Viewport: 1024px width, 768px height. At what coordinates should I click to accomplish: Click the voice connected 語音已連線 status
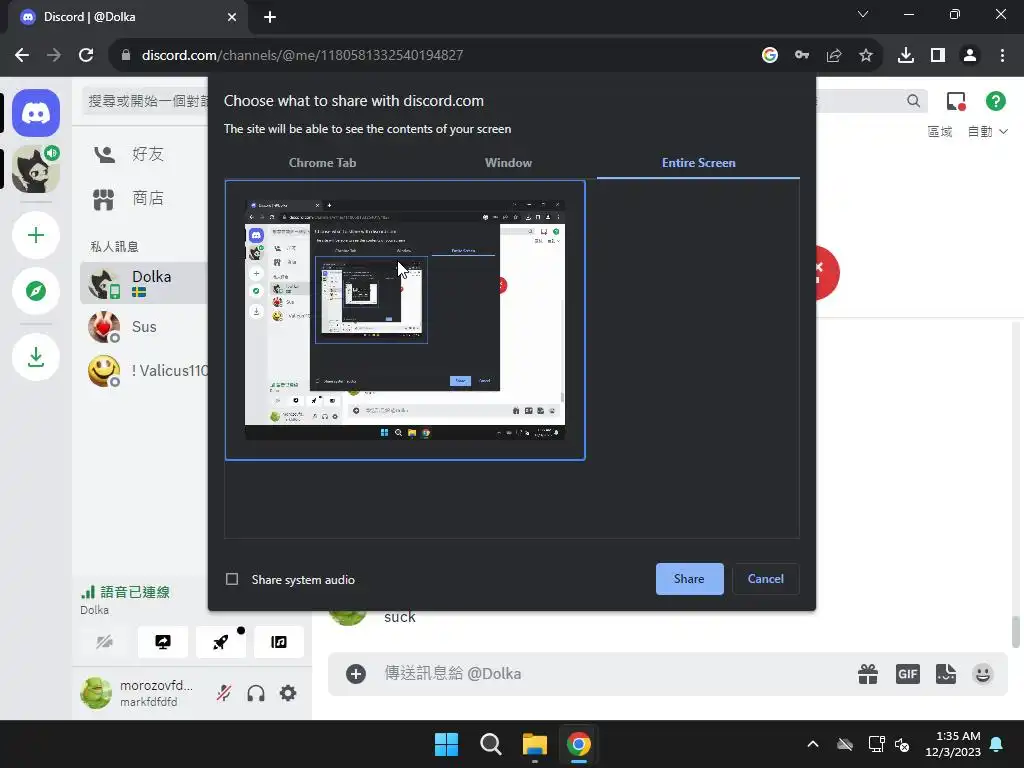(x=125, y=592)
